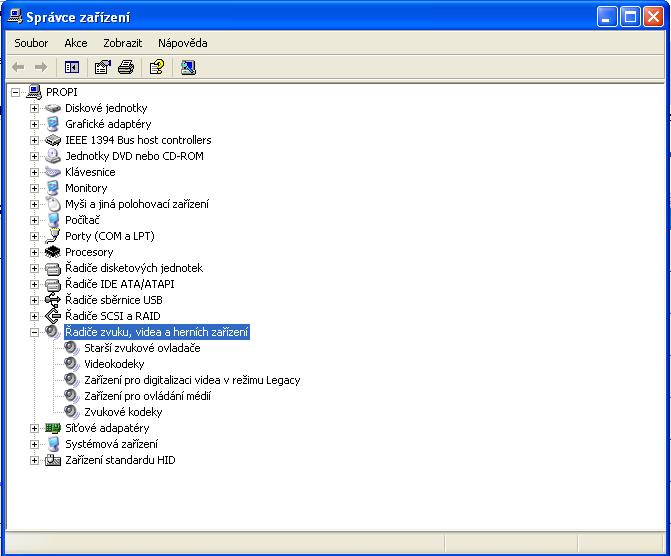Screen dimensions: 671x556
Task: Expand Jednotky DVD nebo CD-ROM
Action: (x=34, y=156)
